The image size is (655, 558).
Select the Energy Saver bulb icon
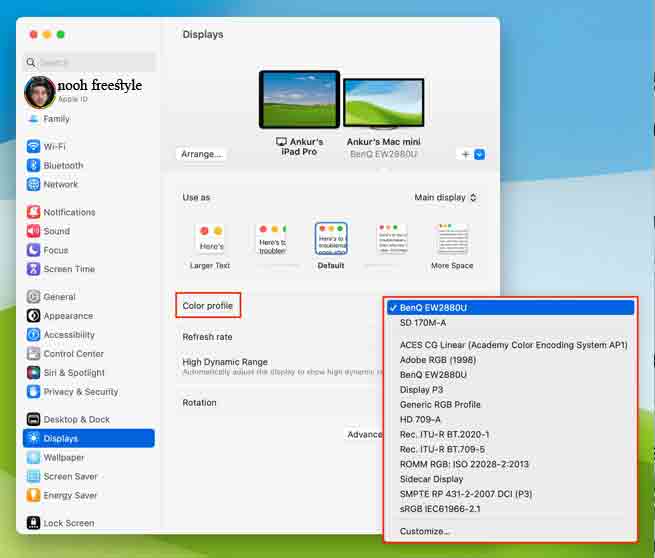click(x=33, y=495)
